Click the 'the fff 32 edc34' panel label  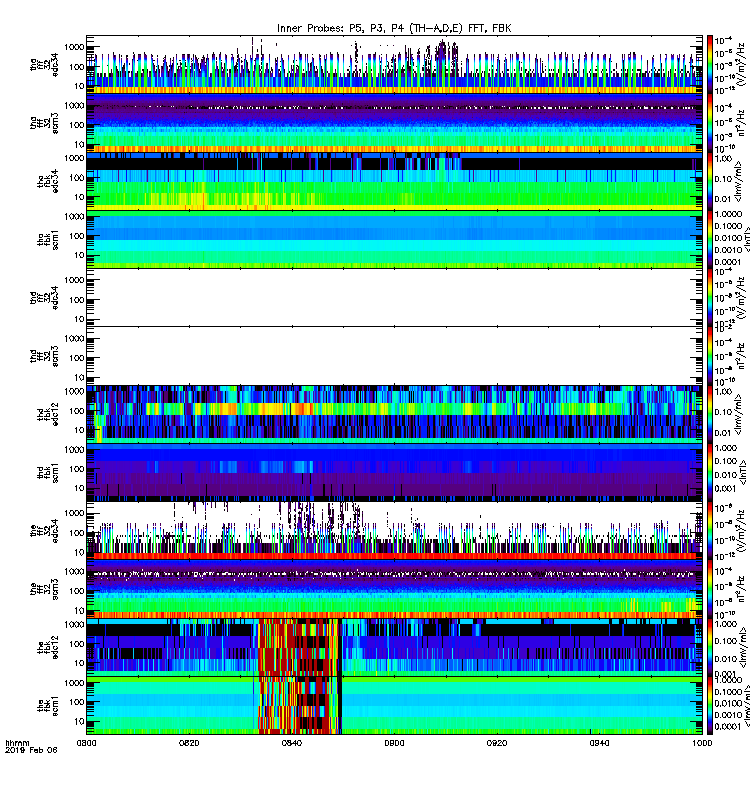(44, 531)
